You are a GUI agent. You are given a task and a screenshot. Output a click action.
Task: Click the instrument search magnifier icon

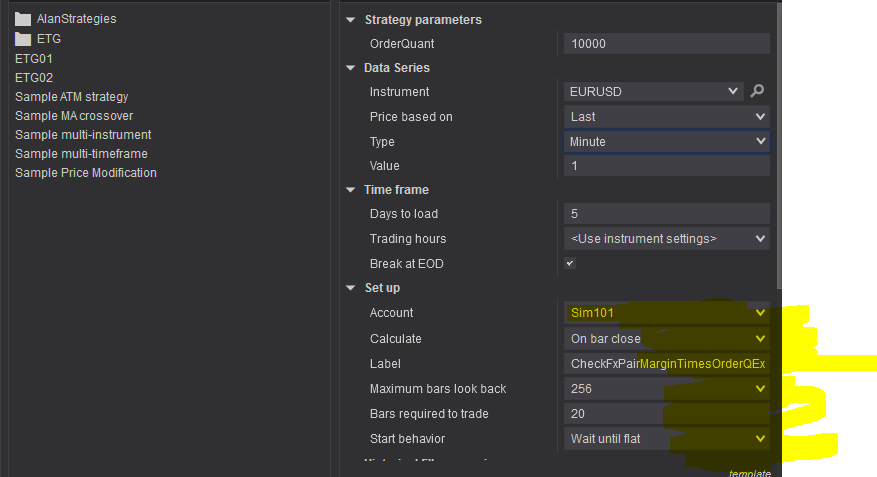757,91
